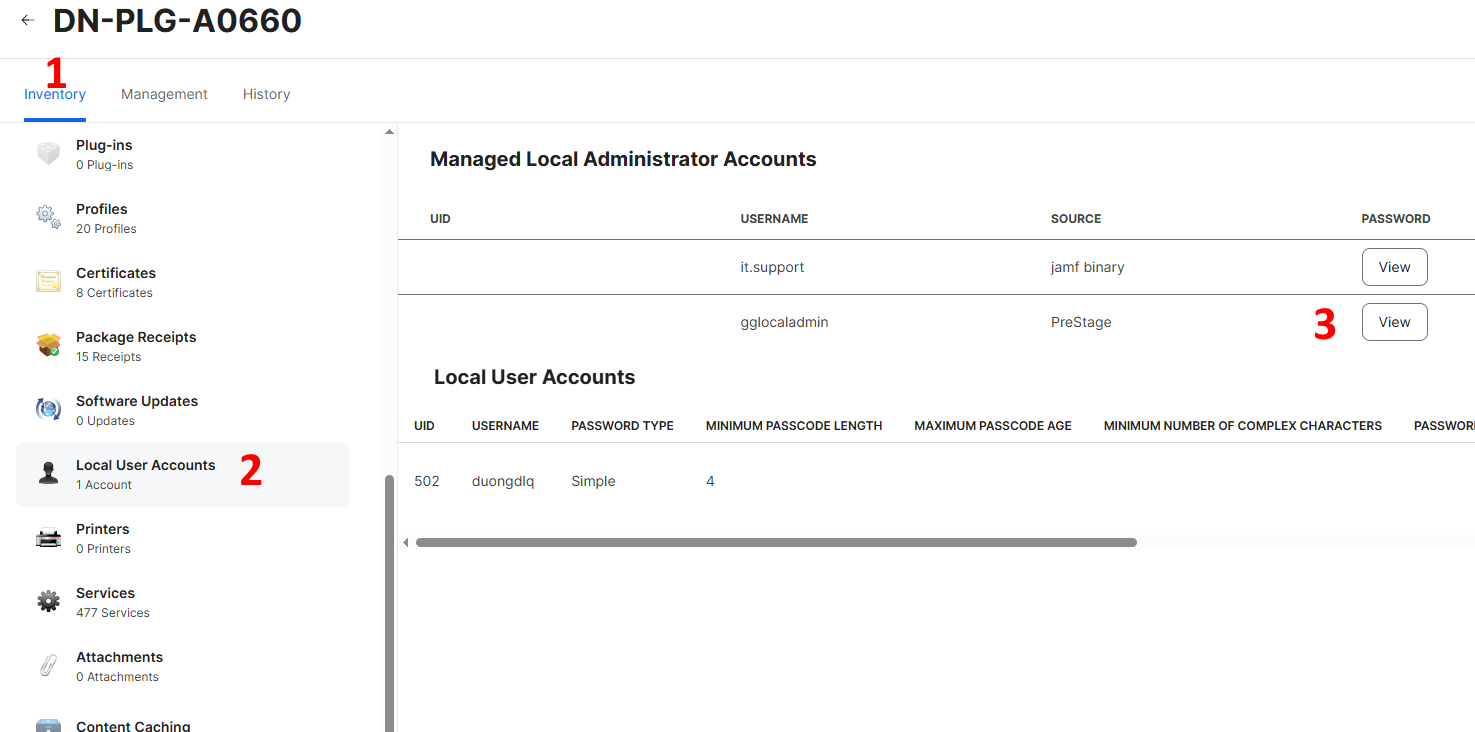Viewport: 1475px width, 732px height.
Task: Select the duongdlq username row
Action: [x=503, y=481]
